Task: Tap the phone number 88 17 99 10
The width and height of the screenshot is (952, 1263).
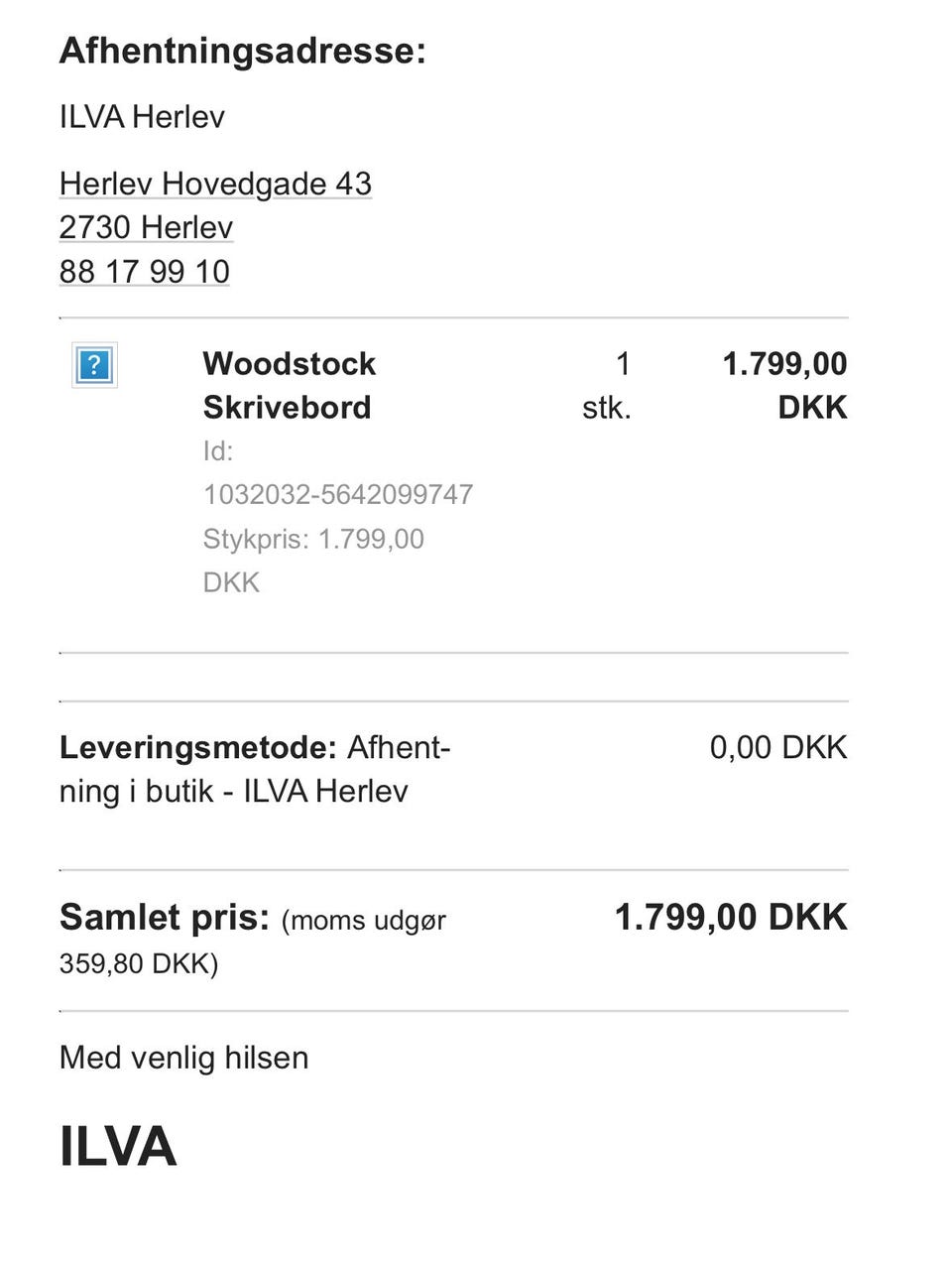Action: [x=145, y=271]
